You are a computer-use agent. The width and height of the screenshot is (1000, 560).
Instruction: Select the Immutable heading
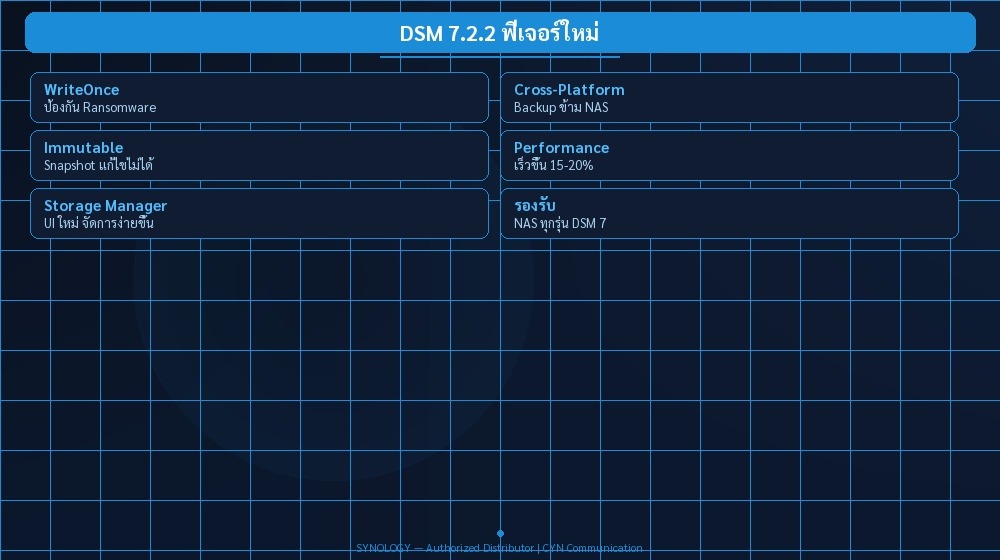tap(84, 148)
